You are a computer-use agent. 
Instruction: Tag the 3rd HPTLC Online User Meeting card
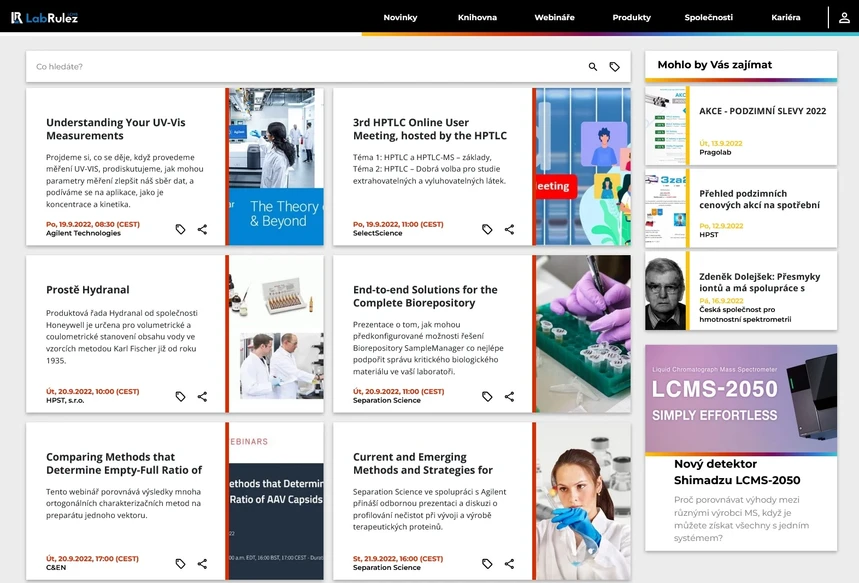[487, 229]
